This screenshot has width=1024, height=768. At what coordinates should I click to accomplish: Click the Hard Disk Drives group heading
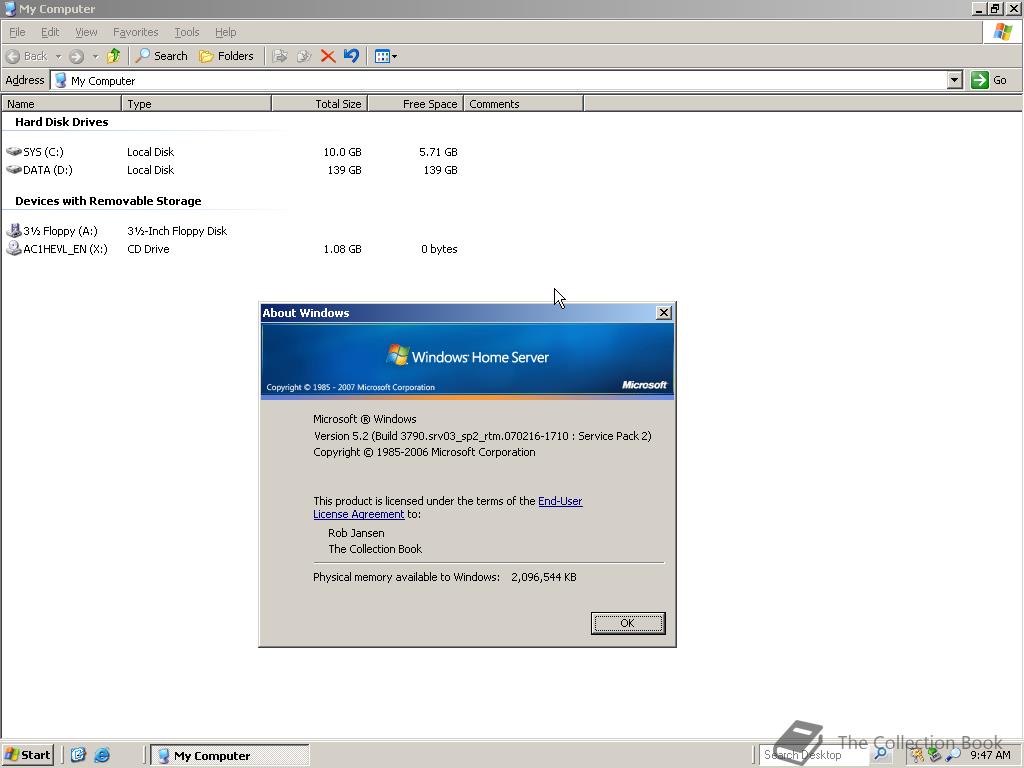tap(62, 122)
